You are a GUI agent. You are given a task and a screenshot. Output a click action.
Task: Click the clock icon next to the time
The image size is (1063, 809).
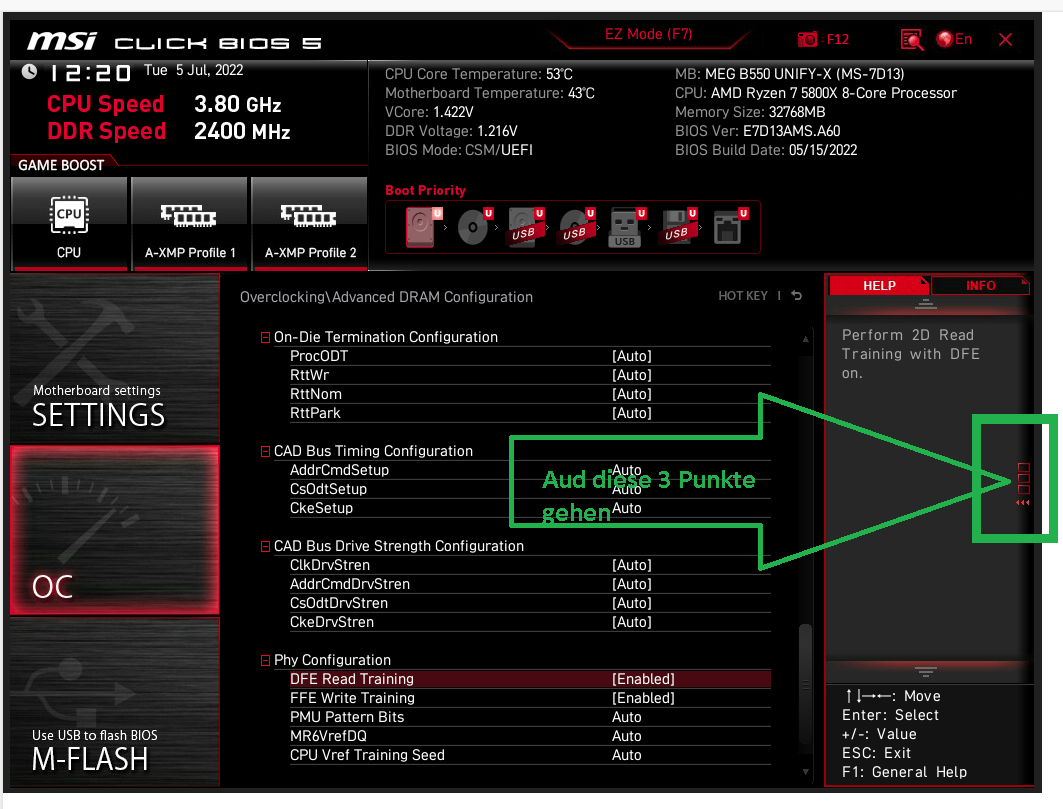[x=29, y=71]
